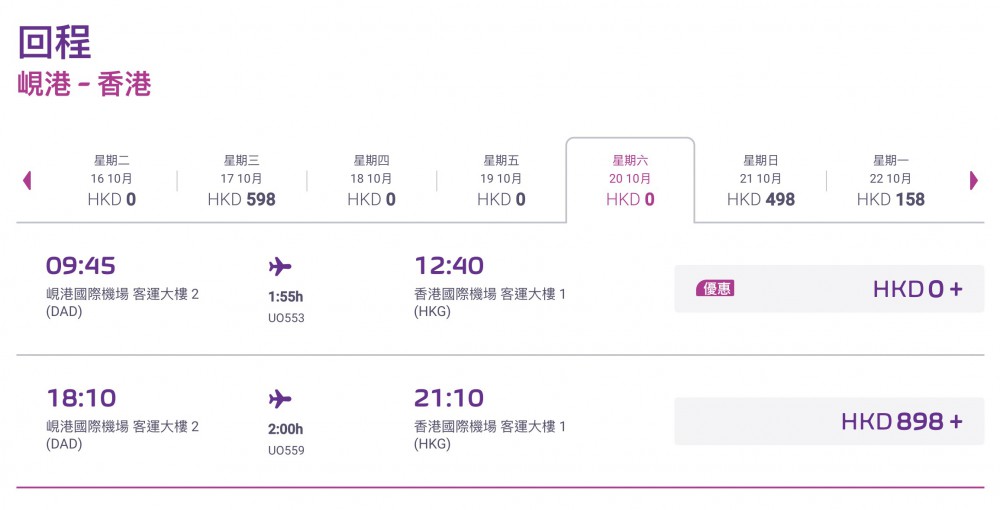Image resolution: width=1000 pixels, height=510 pixels.
Task: Select the 星期二 16 10月 date tab
Action: 111,180
